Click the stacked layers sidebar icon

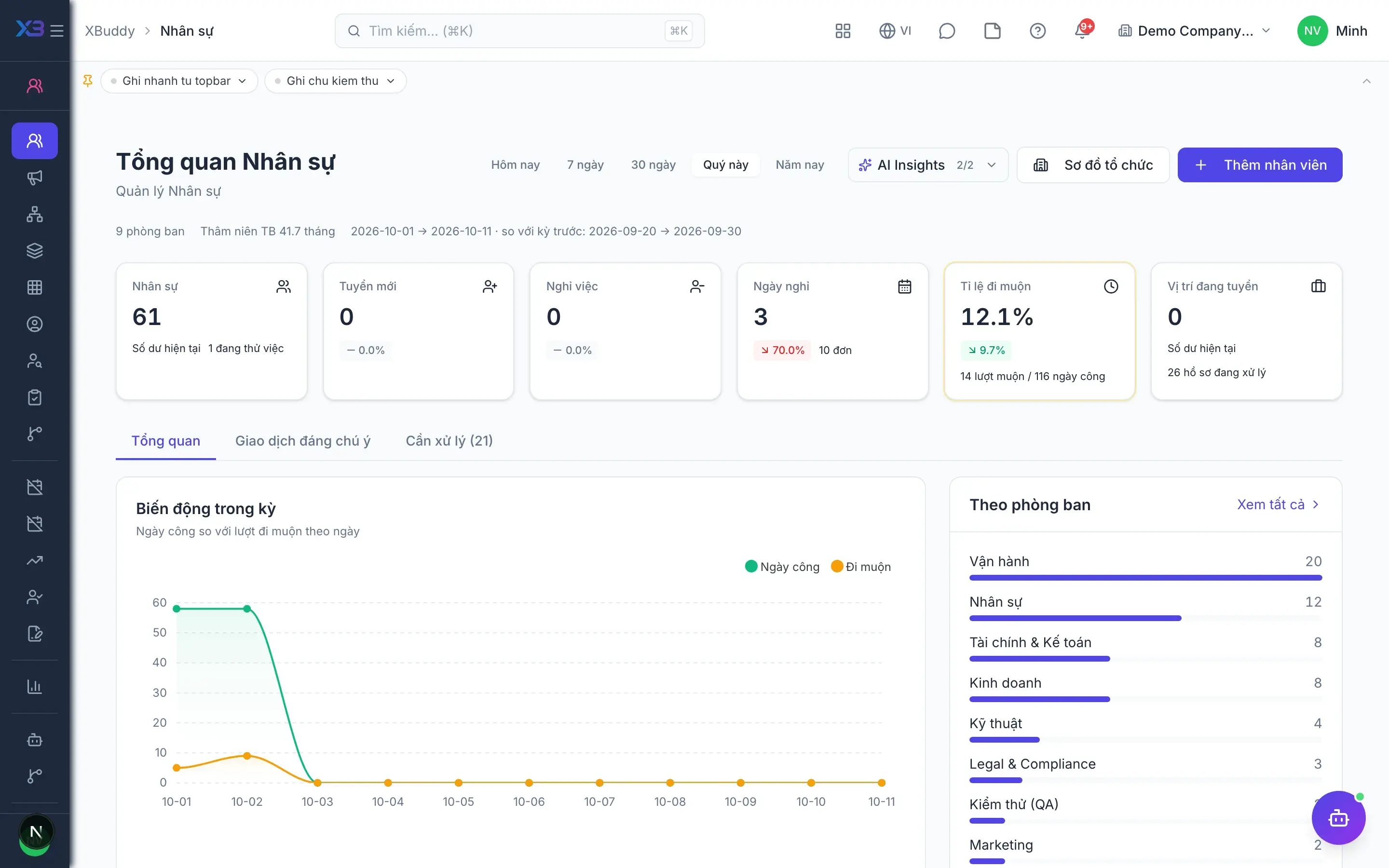click(34, 251)
